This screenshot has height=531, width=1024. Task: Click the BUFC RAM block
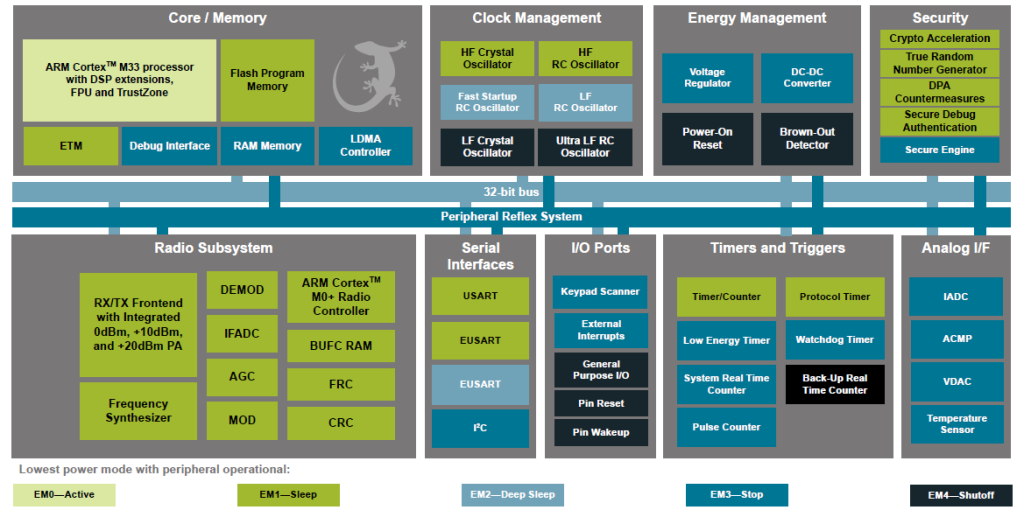click(340, 346)
